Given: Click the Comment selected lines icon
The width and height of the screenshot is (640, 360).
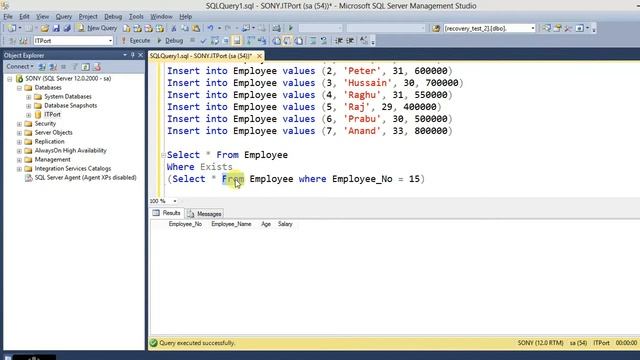Looking at the screenshot, I should point(313,40).
